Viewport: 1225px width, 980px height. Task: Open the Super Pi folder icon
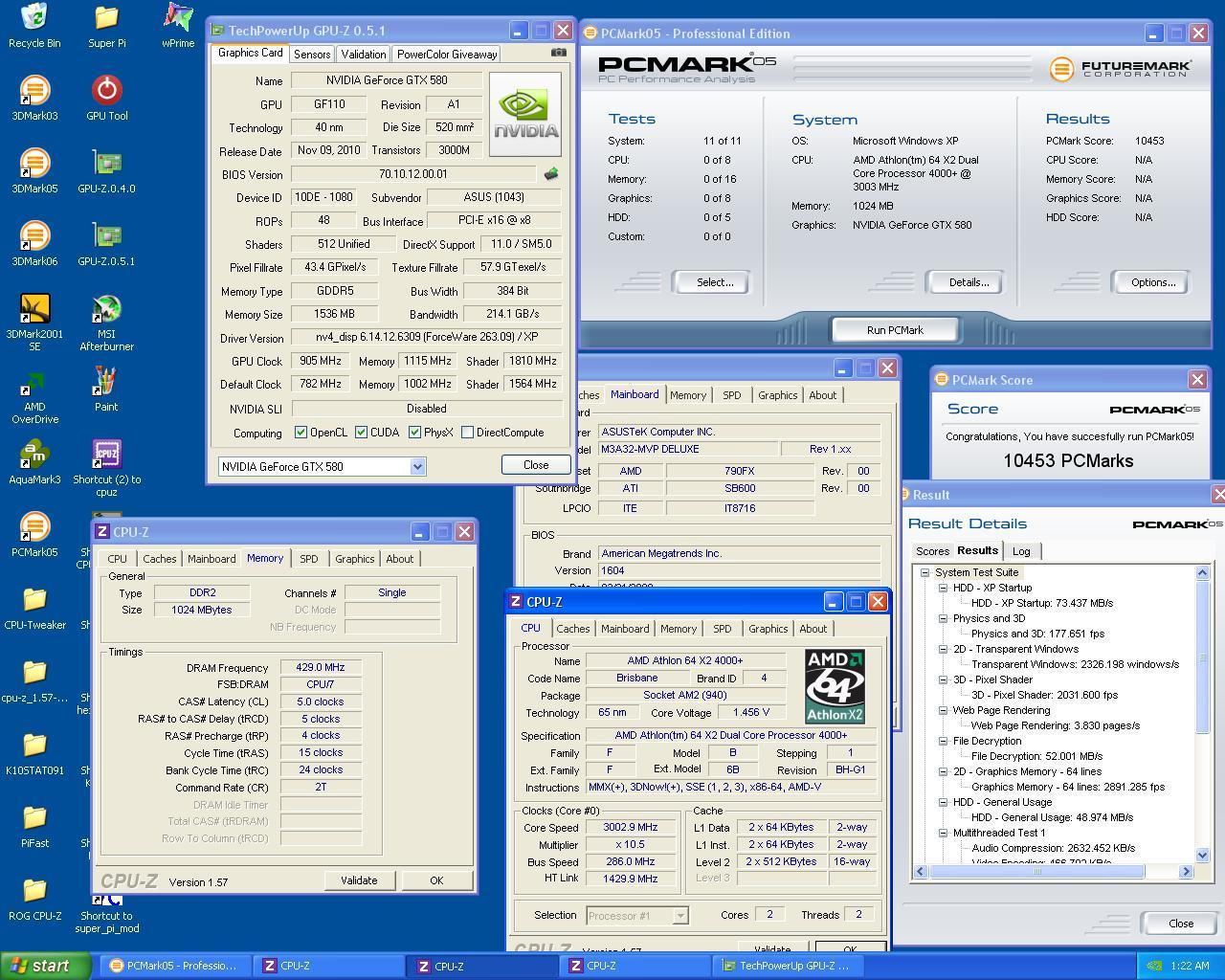pyautogui.click(x=106, y=26)
